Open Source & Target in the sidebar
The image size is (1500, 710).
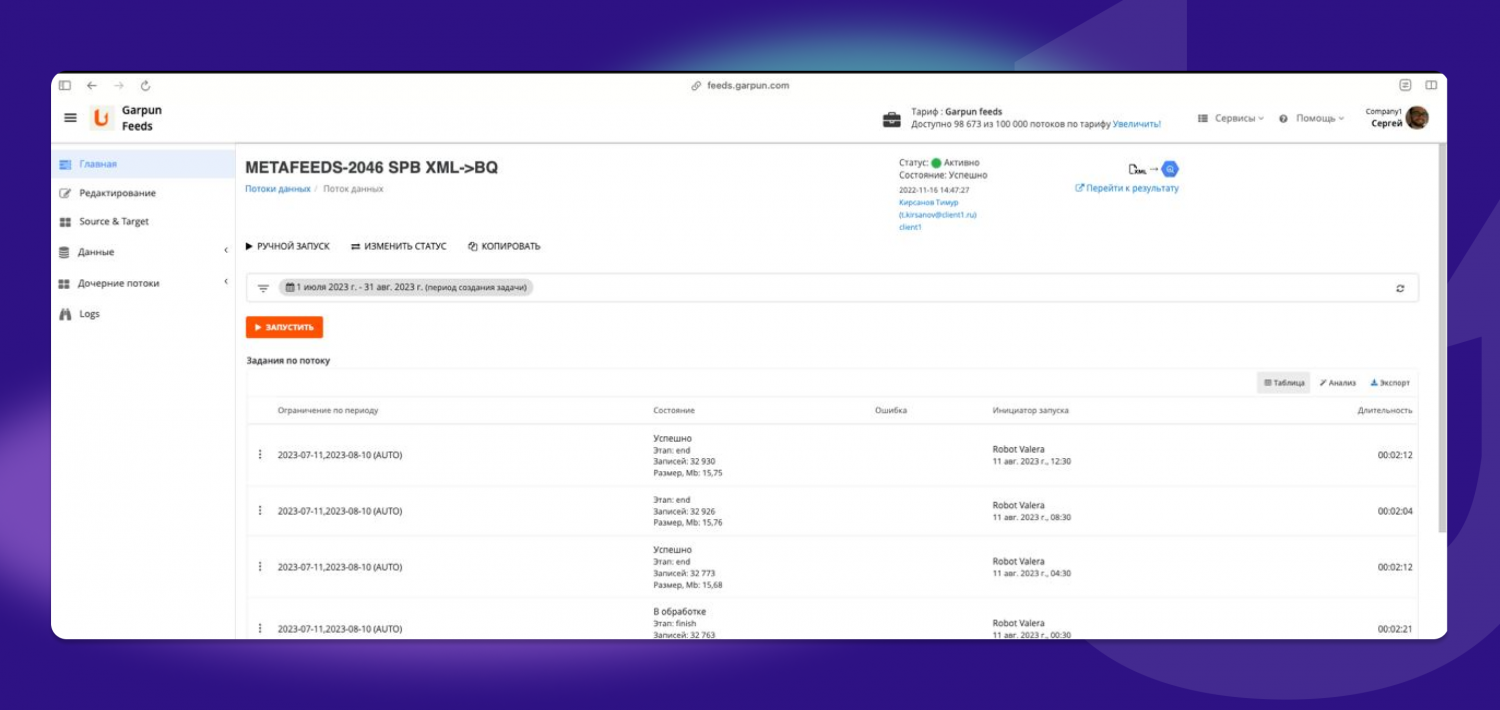(x=113, y=222)
